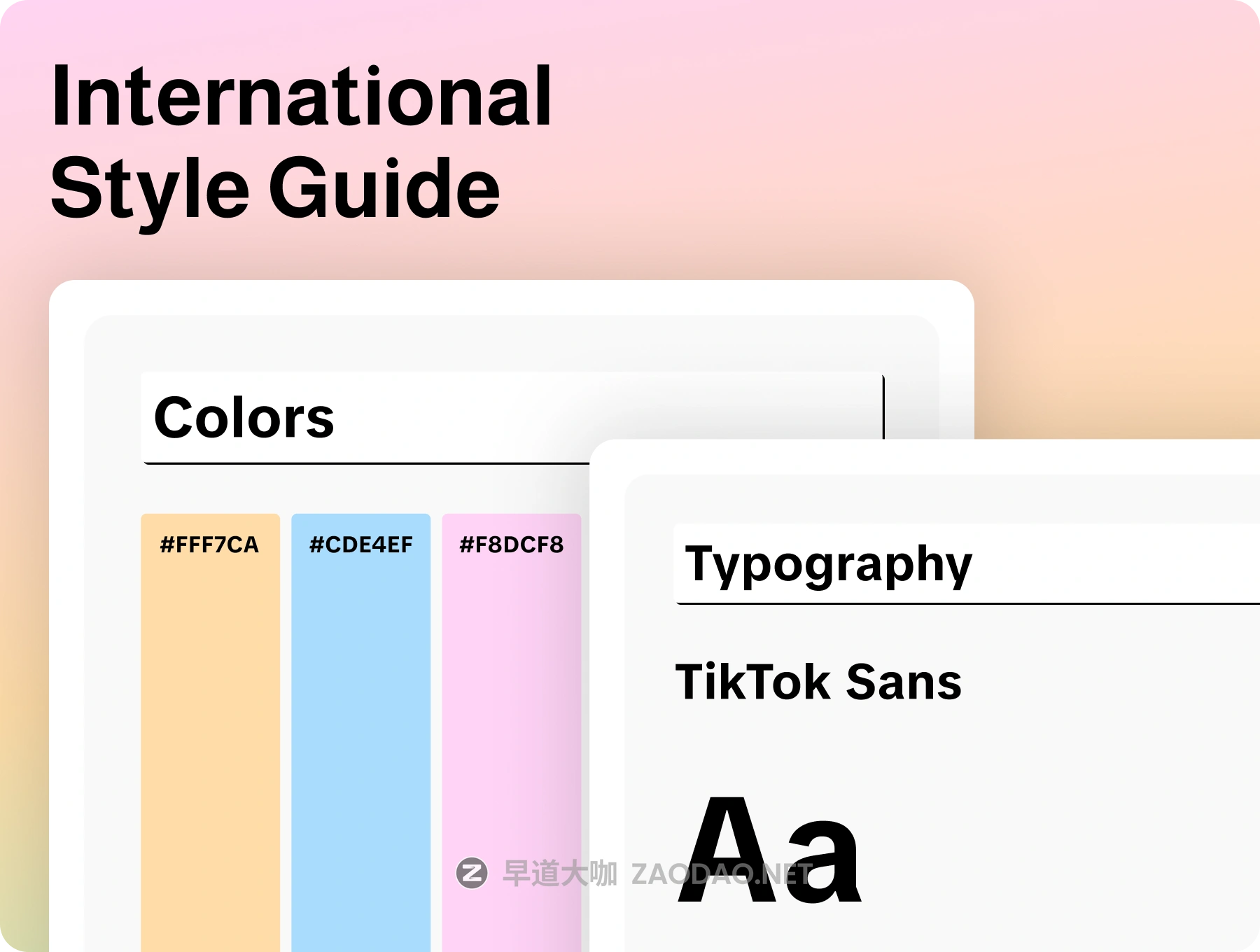
Task: Click the word Style in the title
Action: pos(150,188)
